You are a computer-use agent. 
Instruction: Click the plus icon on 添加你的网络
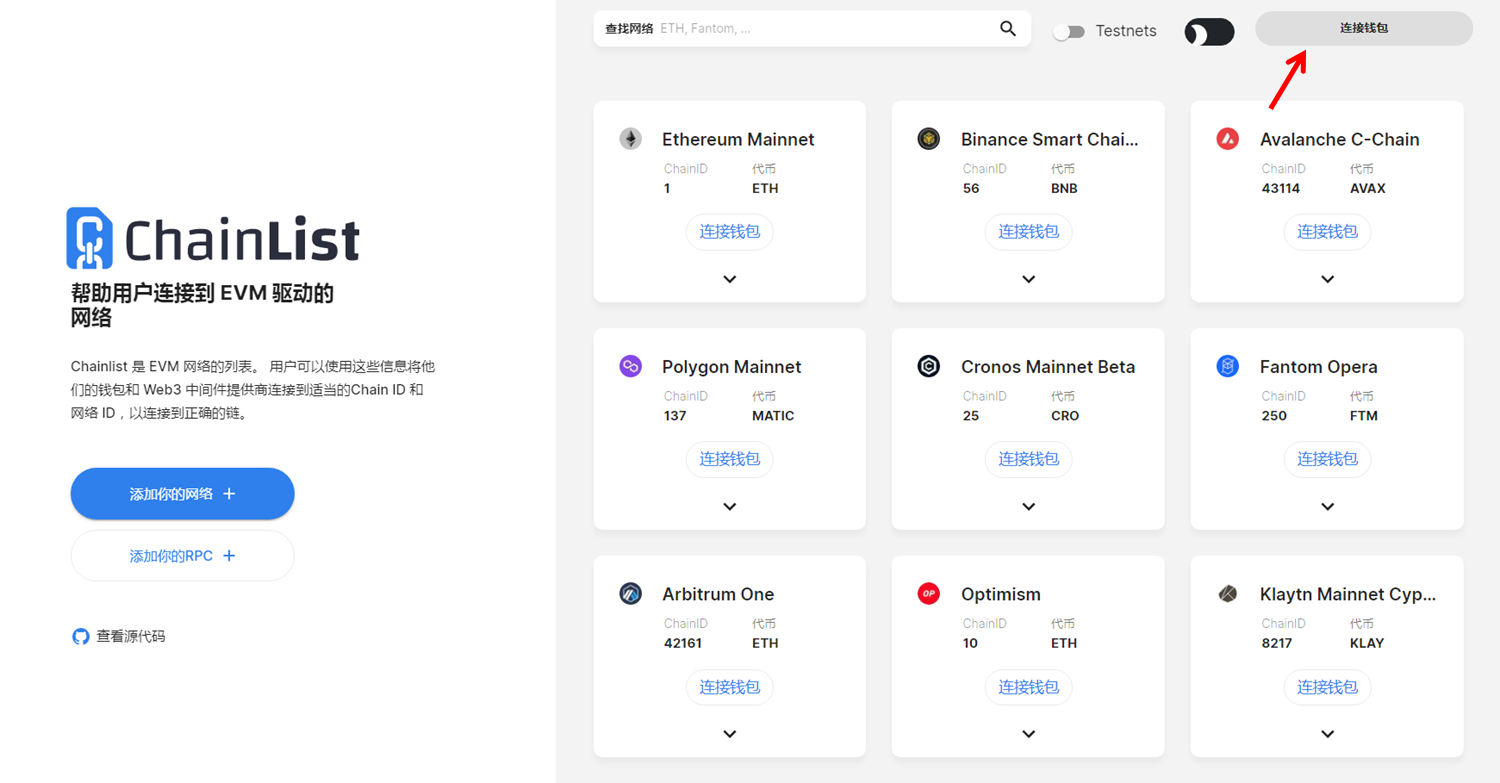pos(229,494)
